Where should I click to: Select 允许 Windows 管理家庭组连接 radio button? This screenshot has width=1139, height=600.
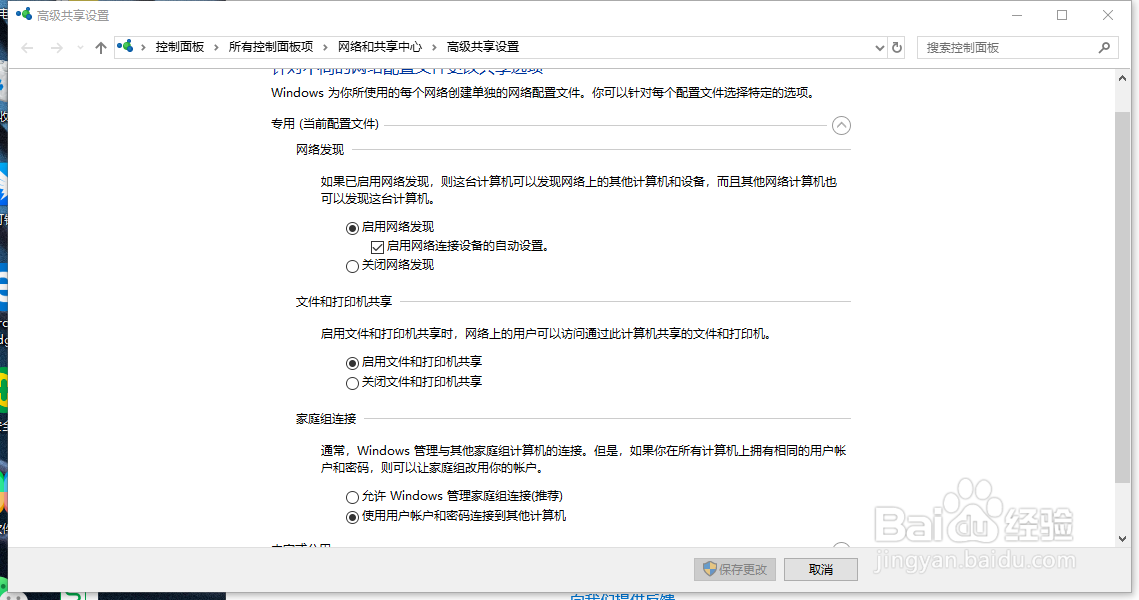tap(352, 498)
